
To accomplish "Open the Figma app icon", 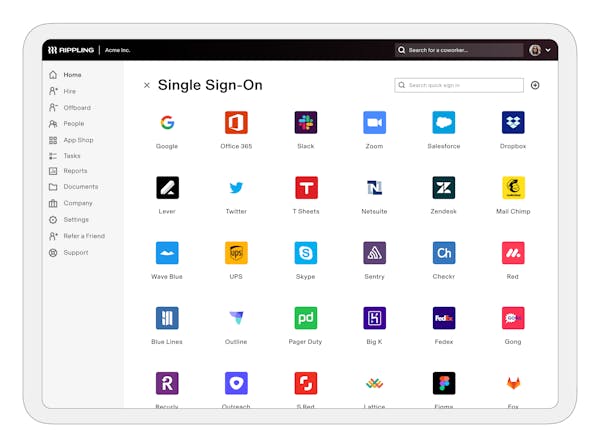I will point(444,383).
